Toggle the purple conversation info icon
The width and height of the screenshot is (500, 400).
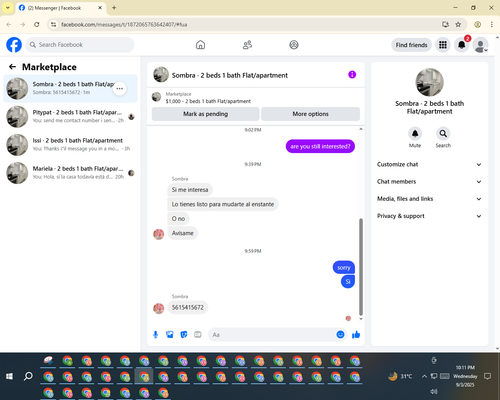click(352, 75)
